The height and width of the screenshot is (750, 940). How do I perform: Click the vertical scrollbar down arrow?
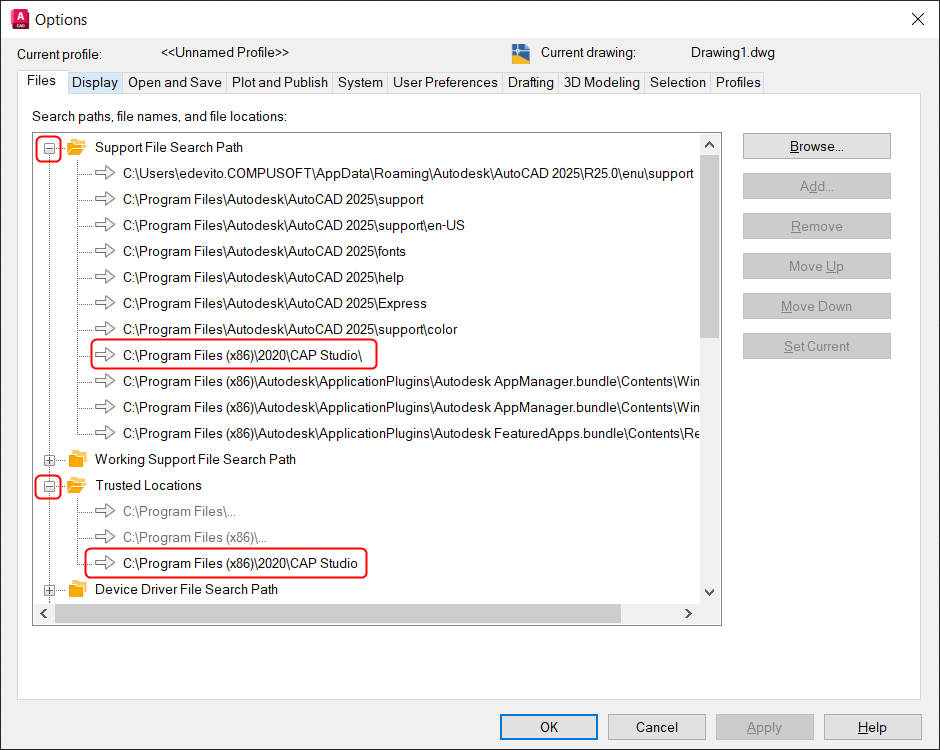click(709, 593)
